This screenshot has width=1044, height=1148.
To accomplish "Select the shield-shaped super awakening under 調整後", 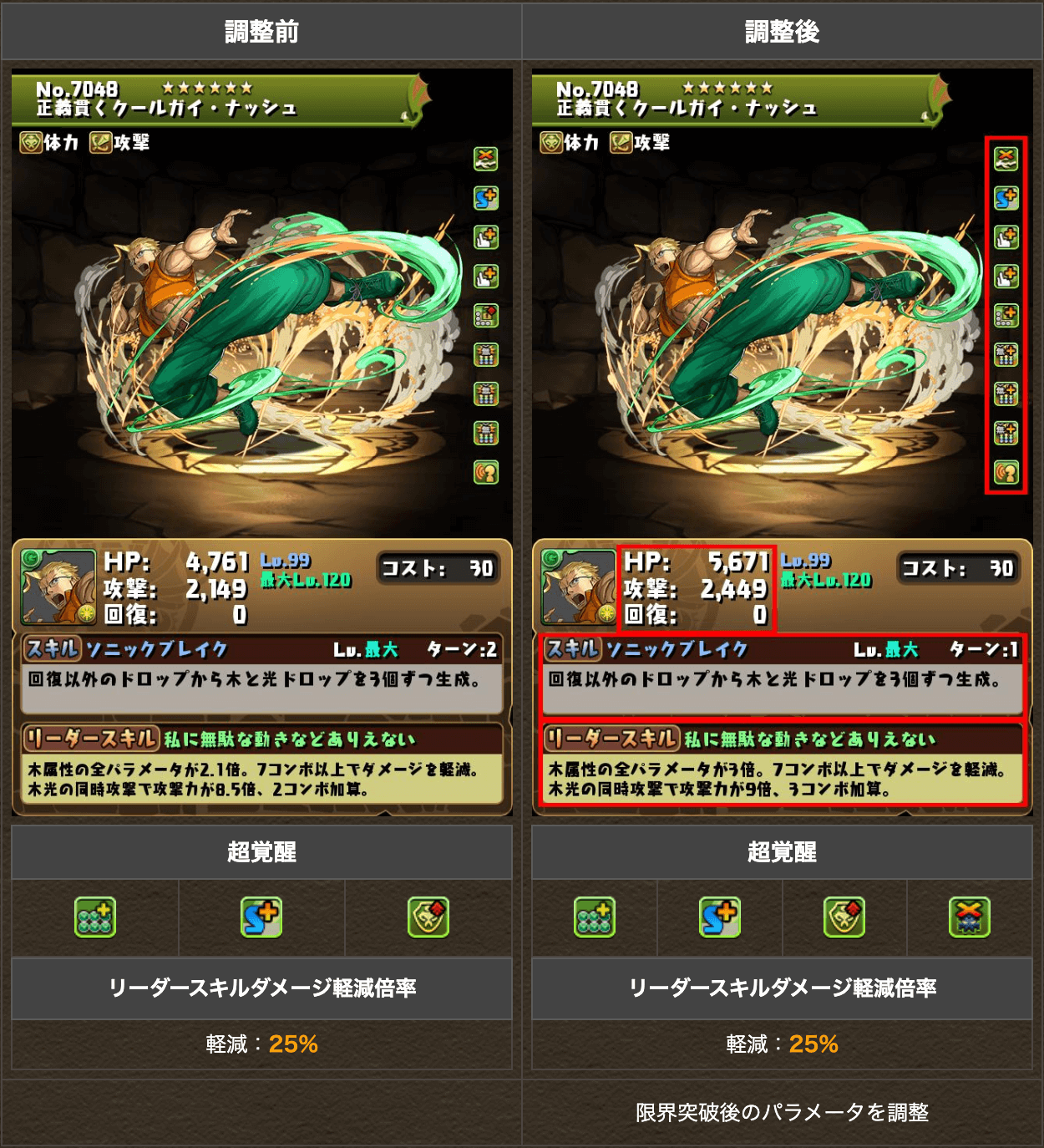I will pyautogui.click(x=844, y=917).
